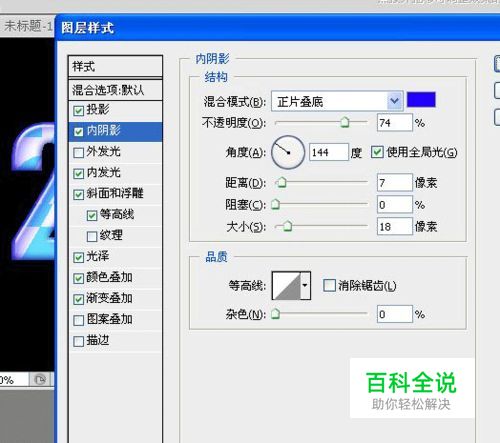Click the 杂色 noise slider handle

pyautogui.click(x=275, y=314)
